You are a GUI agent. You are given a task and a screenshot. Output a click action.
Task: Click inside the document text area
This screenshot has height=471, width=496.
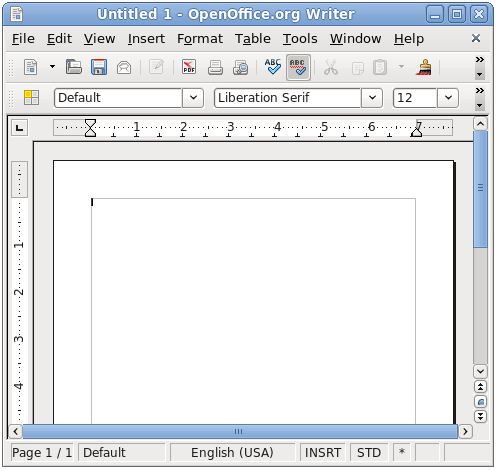pyautogui.click(x=253, y=310)
